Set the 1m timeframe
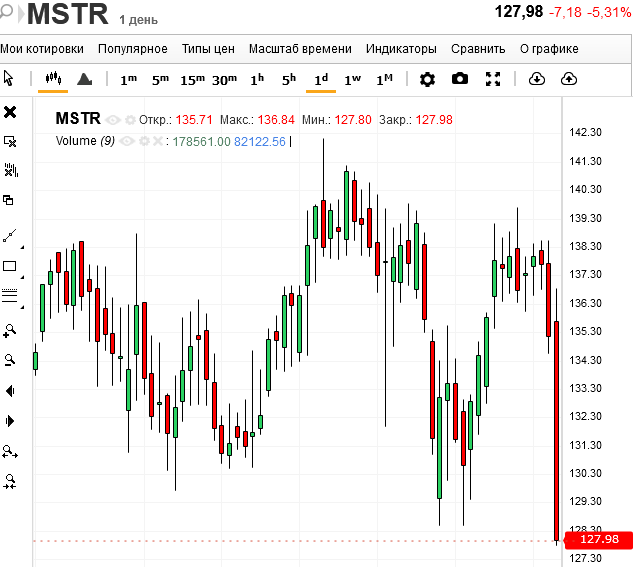Screen dimensions: 633x567 click(x=128, y=80)
